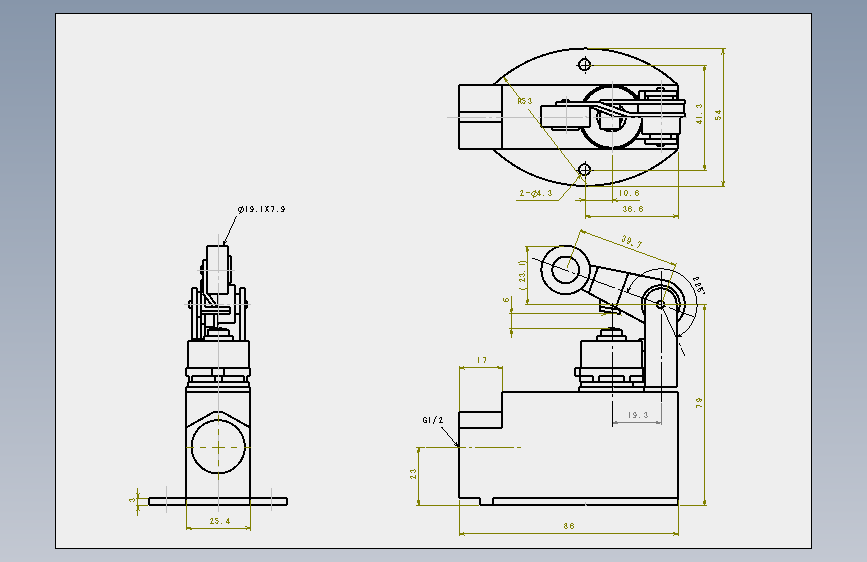Select the 17 dimension above conduit boss
The height and width of the screenshot is (562, 867).
pyautogui.click(x=482, y=360)
